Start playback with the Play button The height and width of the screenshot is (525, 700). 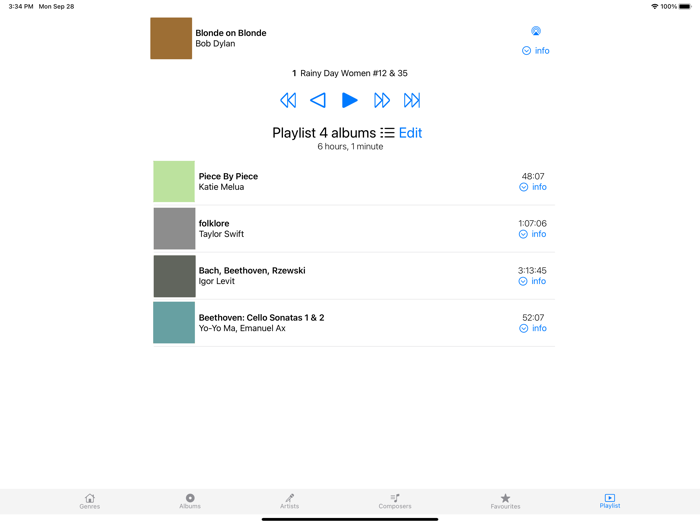coord(350,100)
